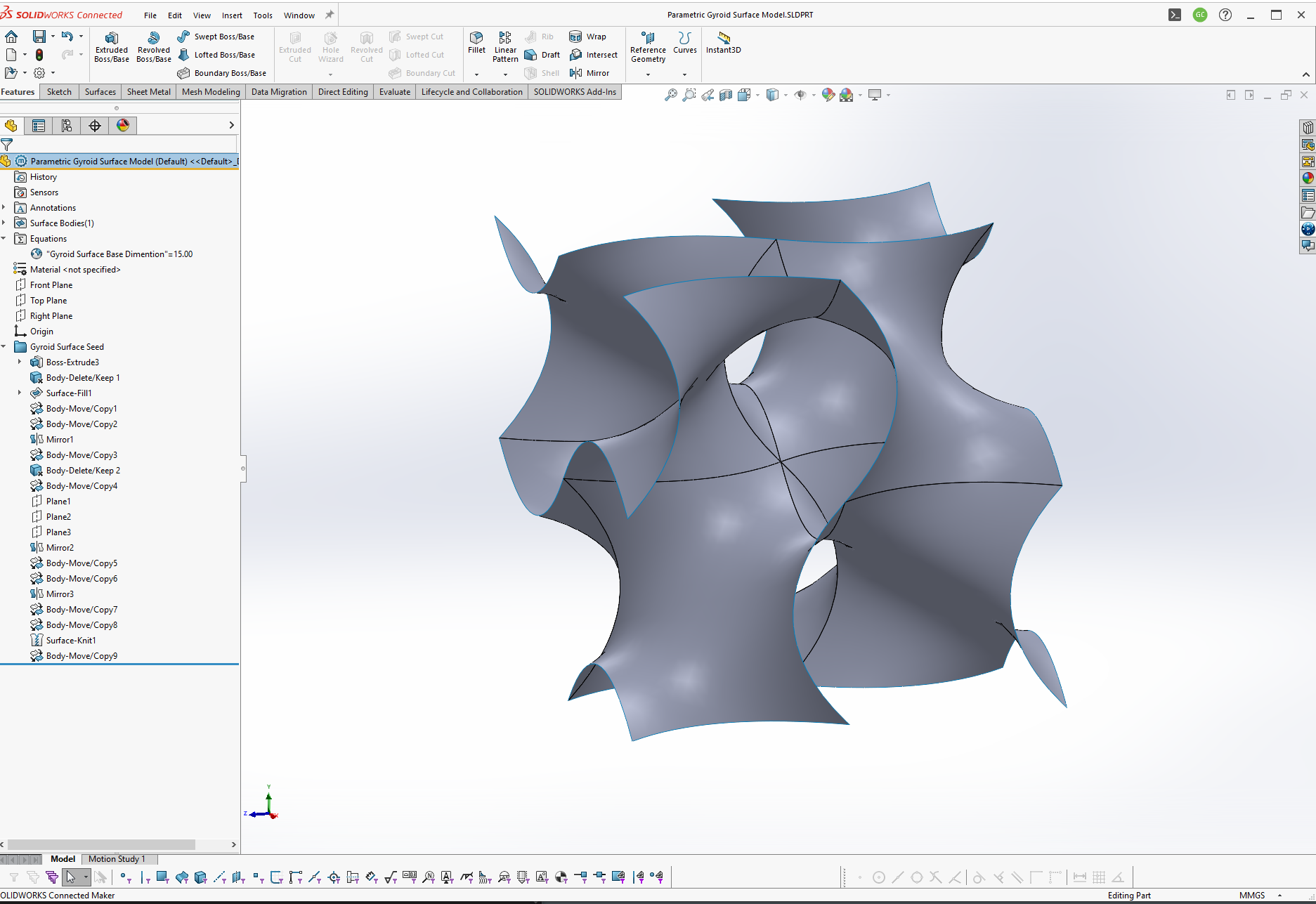
Task: Select the Wrap feature
Action: pos(588,37)
